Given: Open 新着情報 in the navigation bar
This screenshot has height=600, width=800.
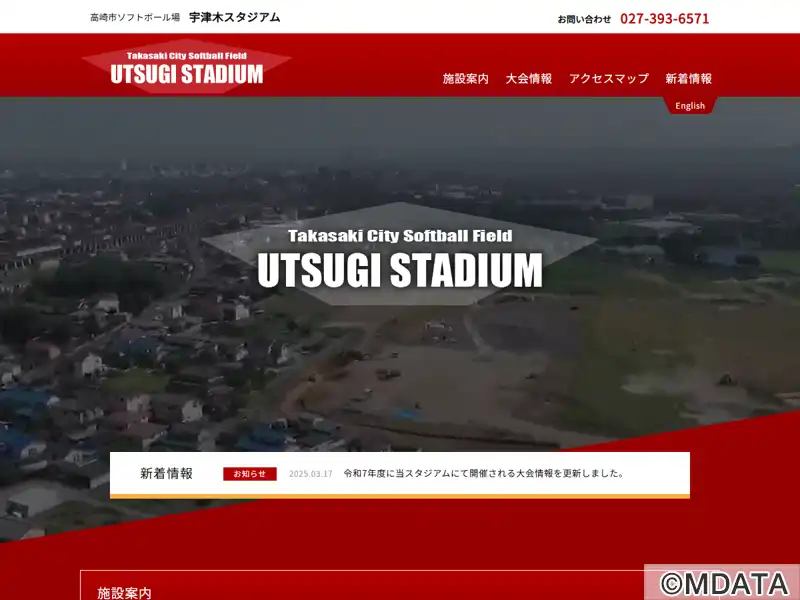Looking at the screenshot, I should click(x=688, y=79).
